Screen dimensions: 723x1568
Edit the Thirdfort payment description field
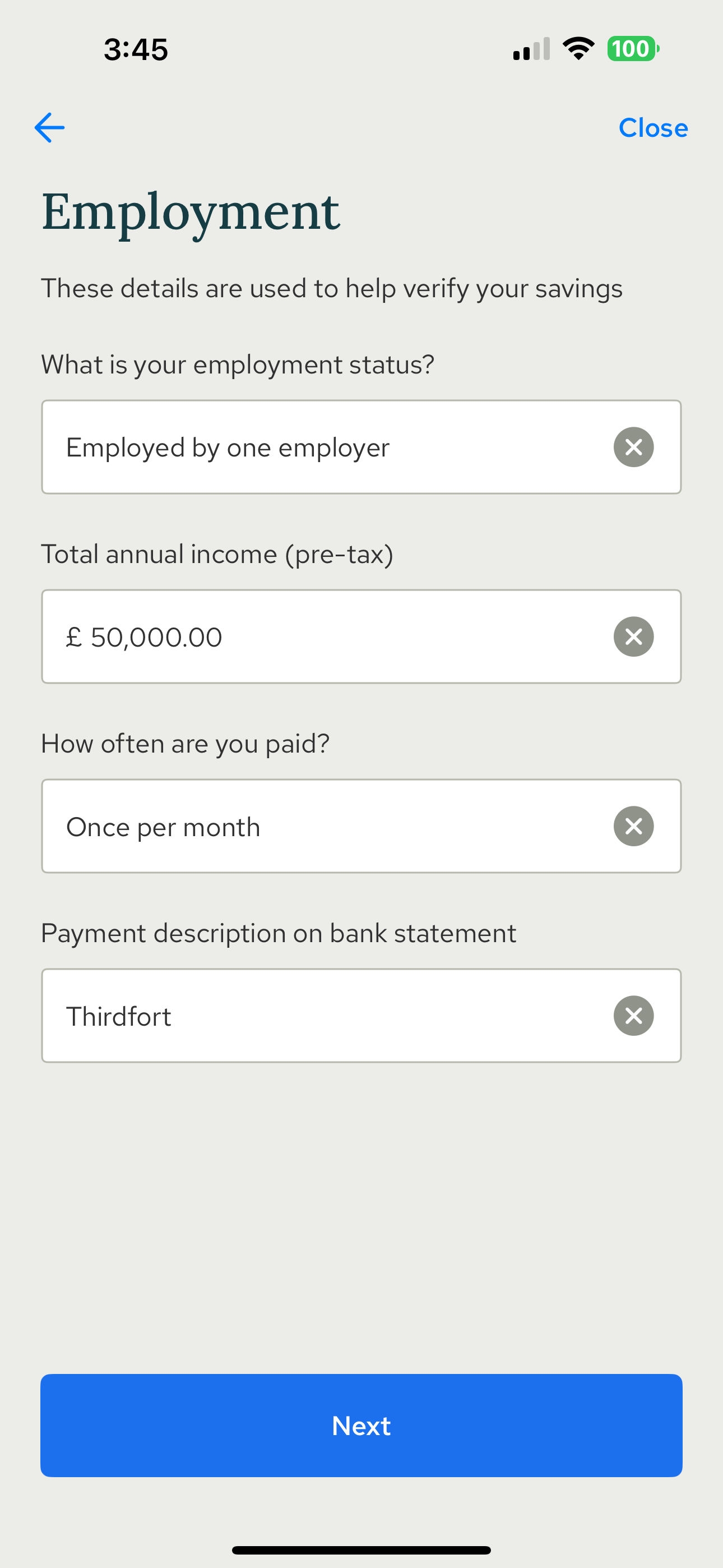[361, 1016]
